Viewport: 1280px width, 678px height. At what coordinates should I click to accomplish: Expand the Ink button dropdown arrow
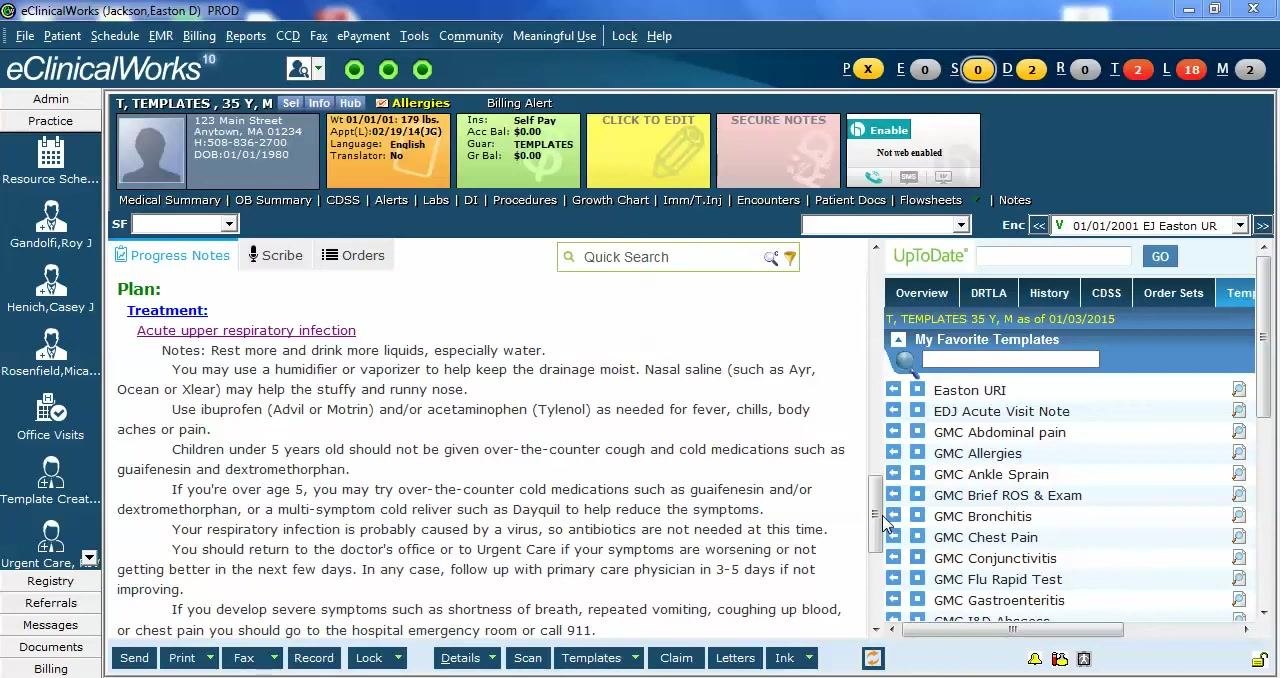tap(809, 658)
